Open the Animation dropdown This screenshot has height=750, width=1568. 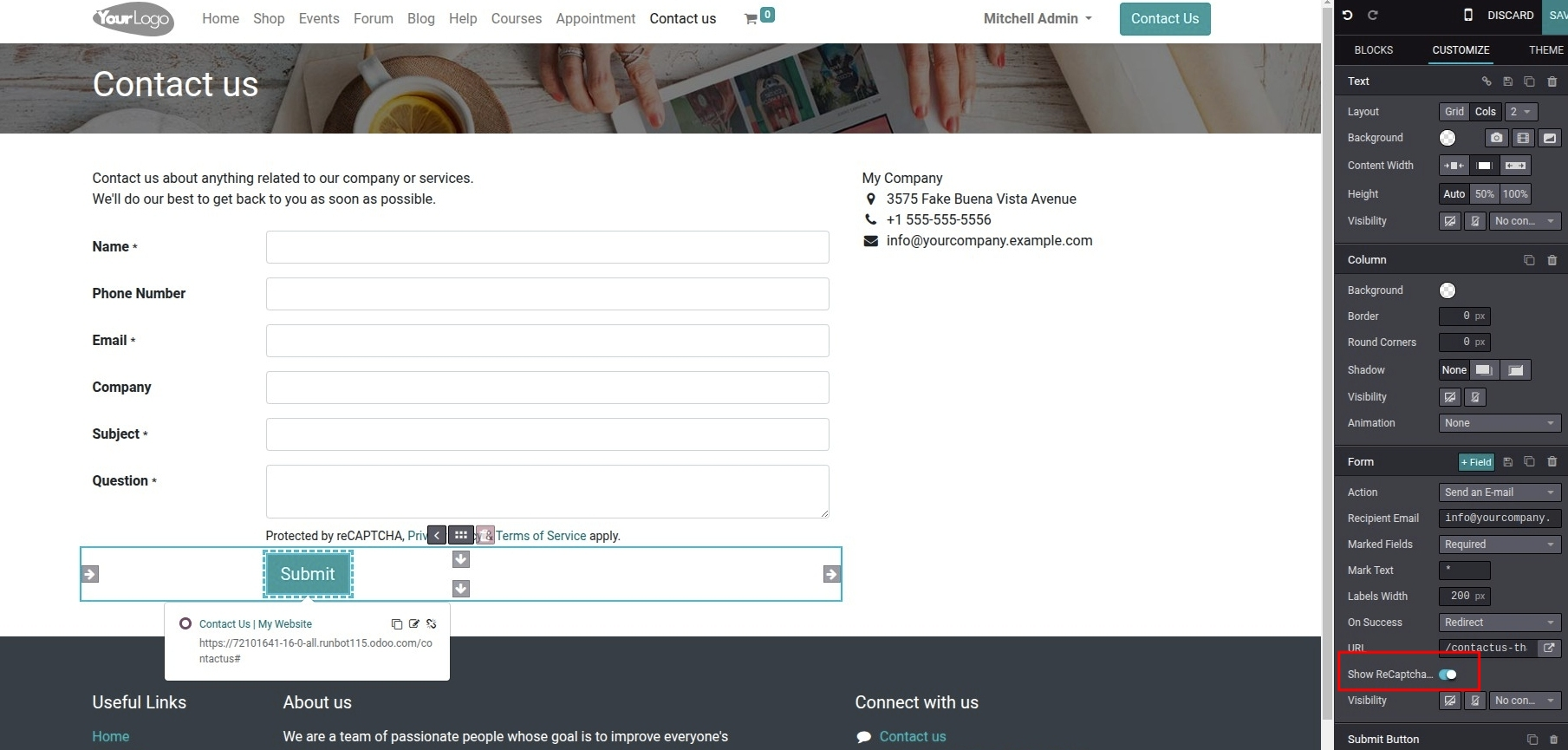tap(1500, 423)
